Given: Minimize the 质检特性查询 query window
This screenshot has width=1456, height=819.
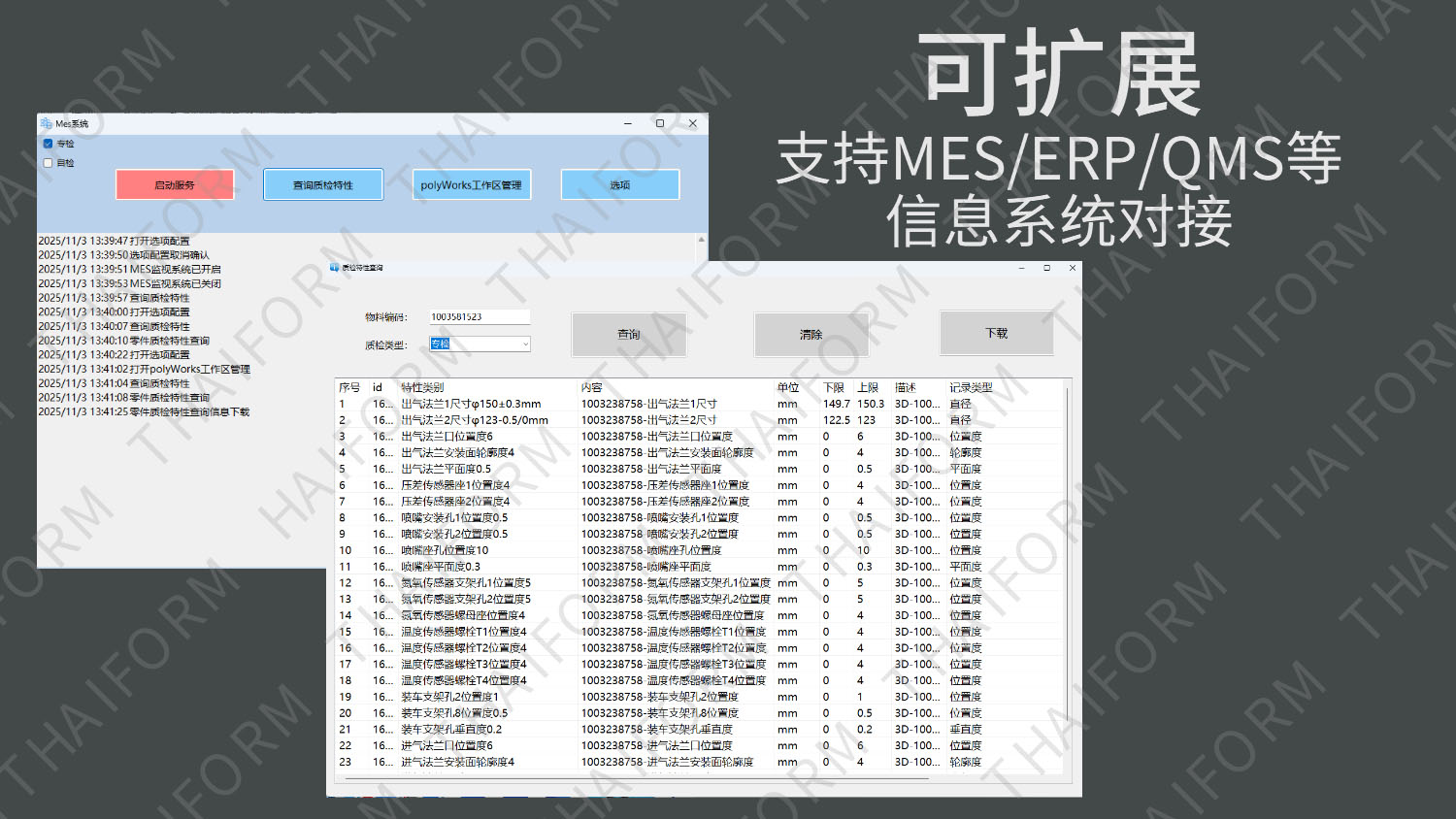Looking at the screenshot, I should point(1022,268).
